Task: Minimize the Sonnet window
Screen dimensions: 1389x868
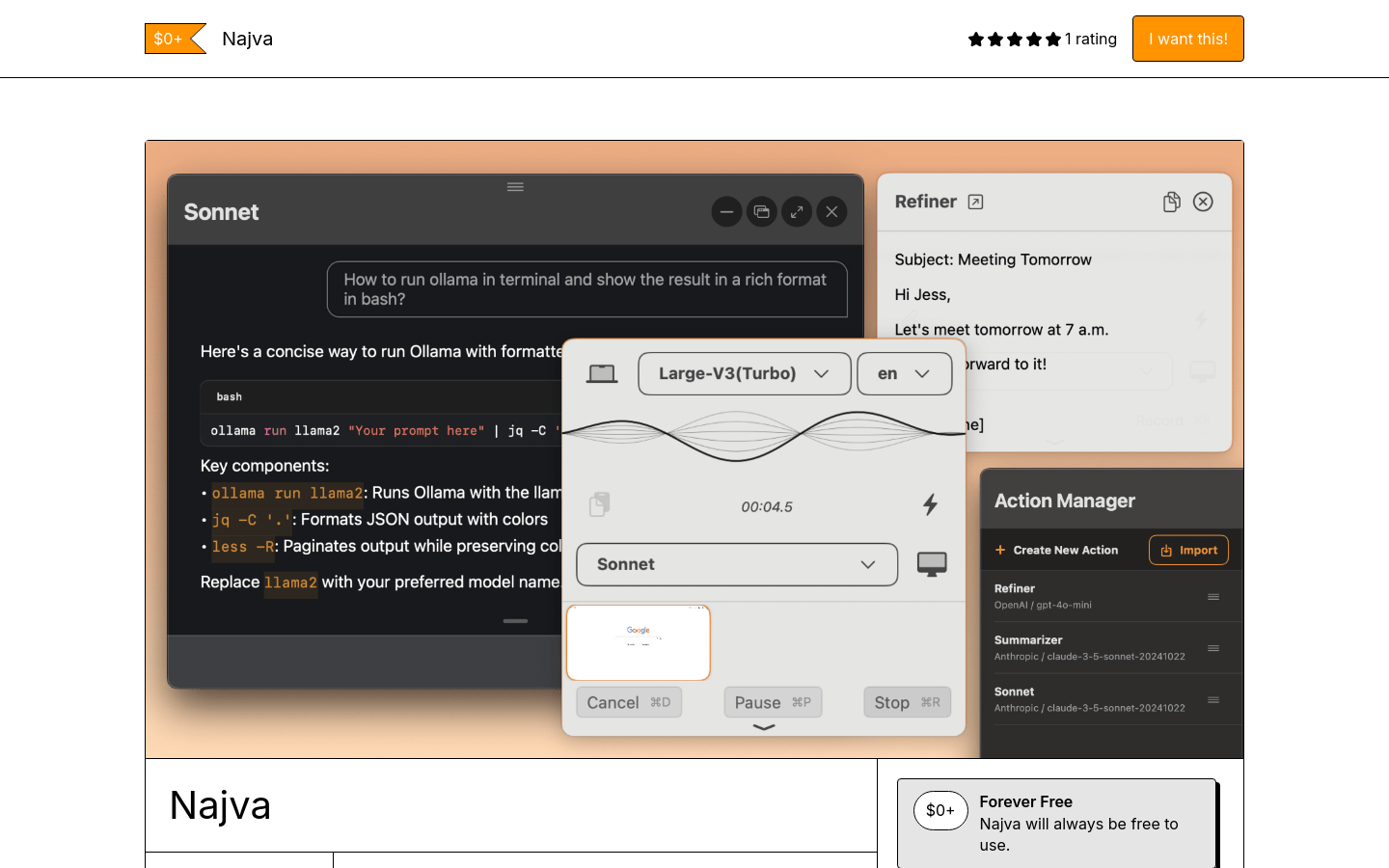Action: coord(726,212)
